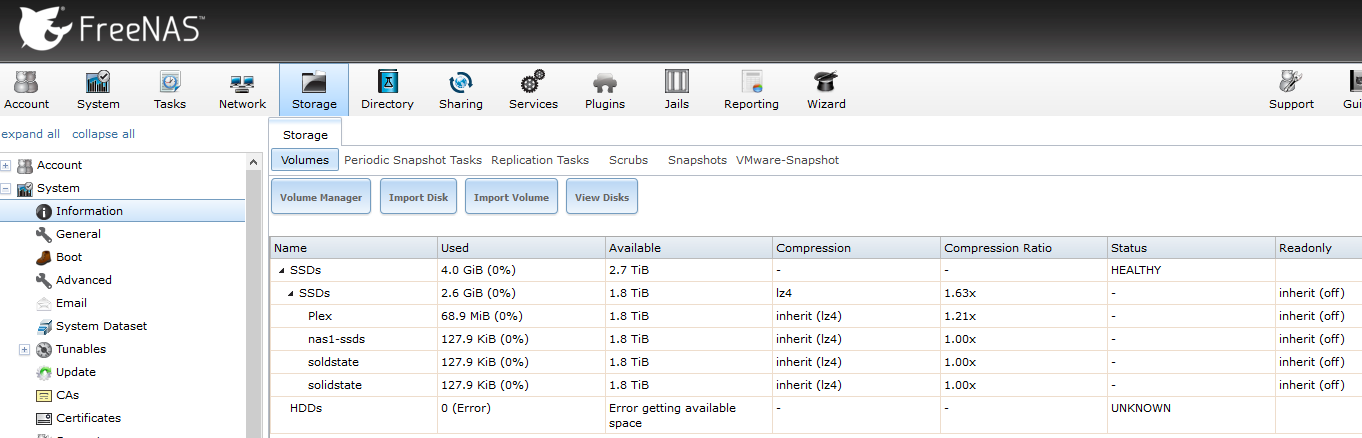This screenshot has width=1362, height=438.
Task: Sort by Compression Ratio column header
Action: point(1025,248)
